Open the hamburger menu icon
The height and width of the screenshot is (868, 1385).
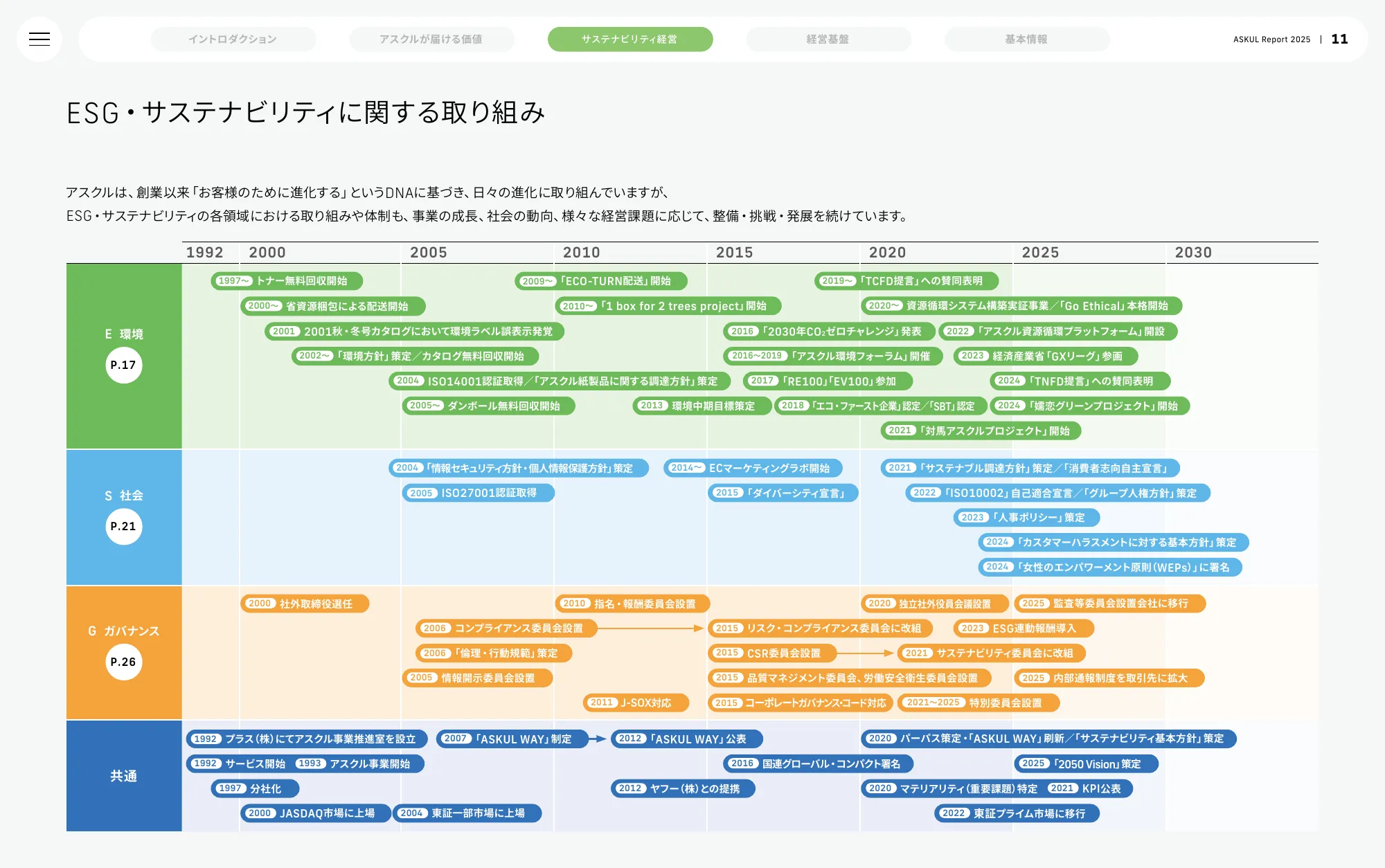39,39
